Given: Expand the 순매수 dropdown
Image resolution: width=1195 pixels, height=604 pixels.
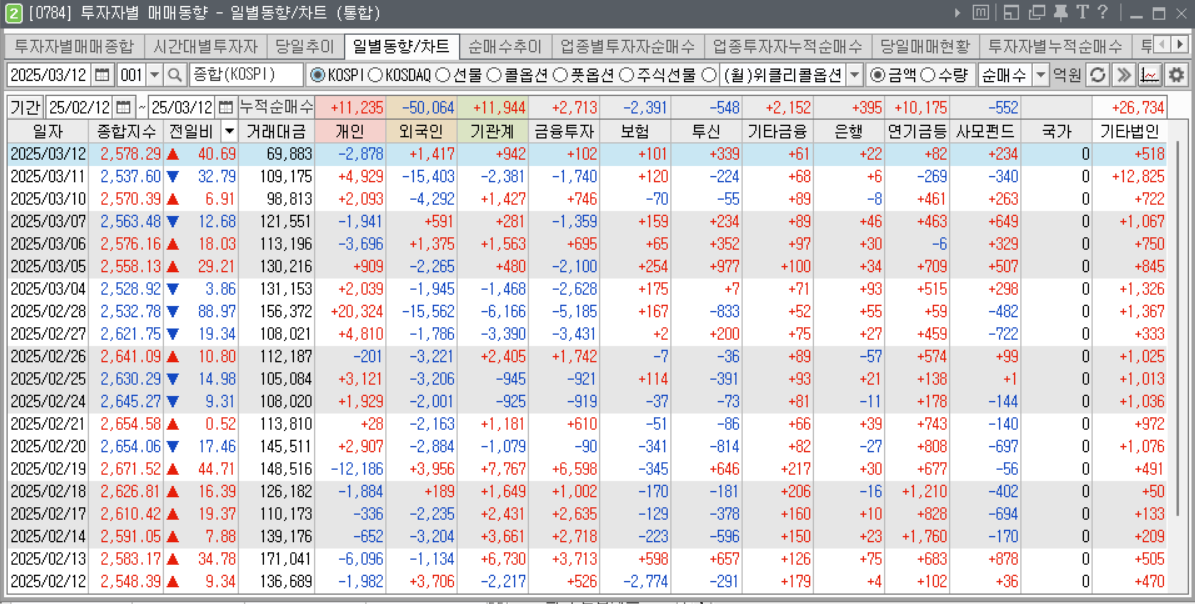Looking at the screenshot, I should (x=1040, y=75).
